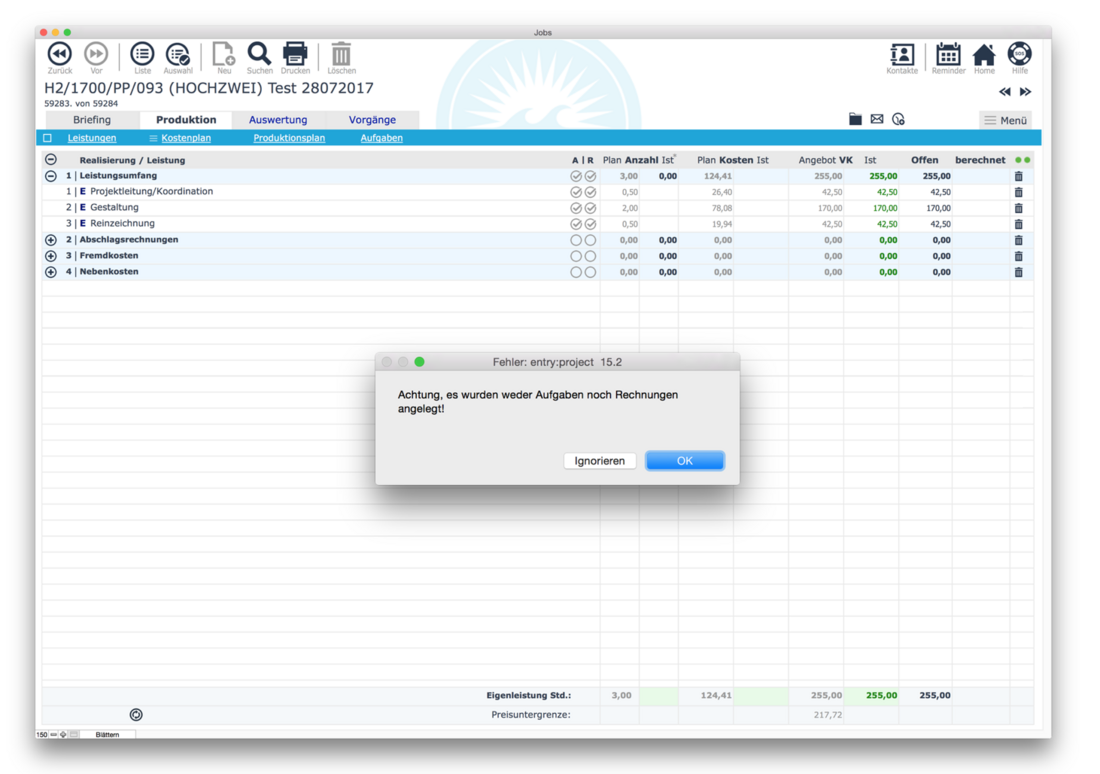Collapse the Leistungsumfang group
The height and width of the screenshot is (774, 1100).
click(x=51, y=176)
